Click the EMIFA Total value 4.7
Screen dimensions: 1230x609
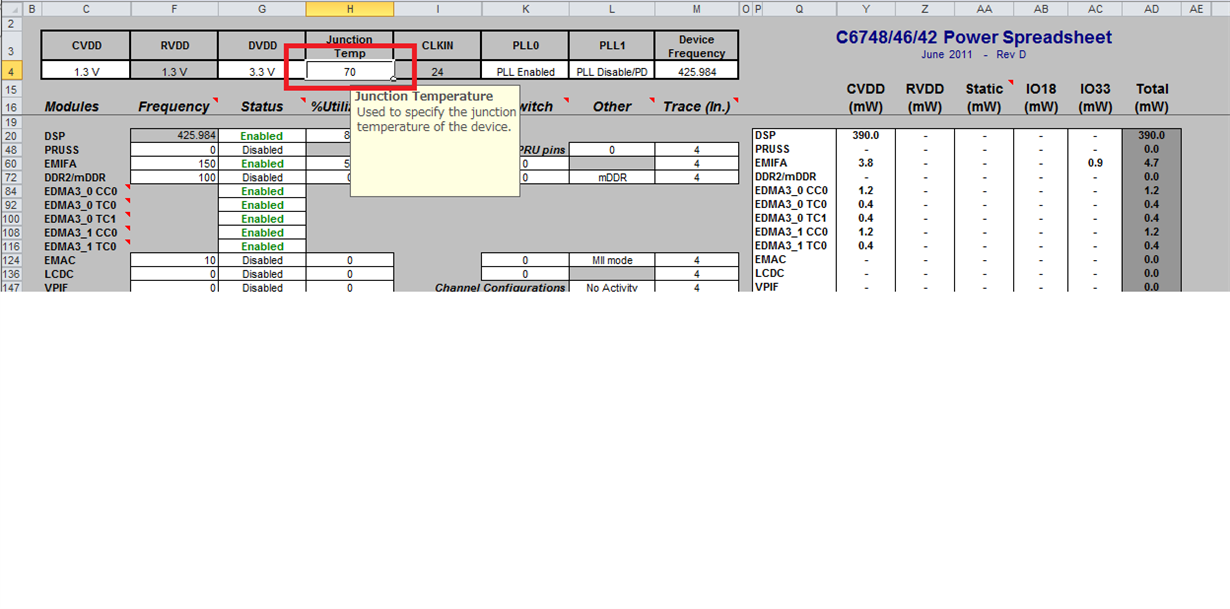coord(1152,163)
